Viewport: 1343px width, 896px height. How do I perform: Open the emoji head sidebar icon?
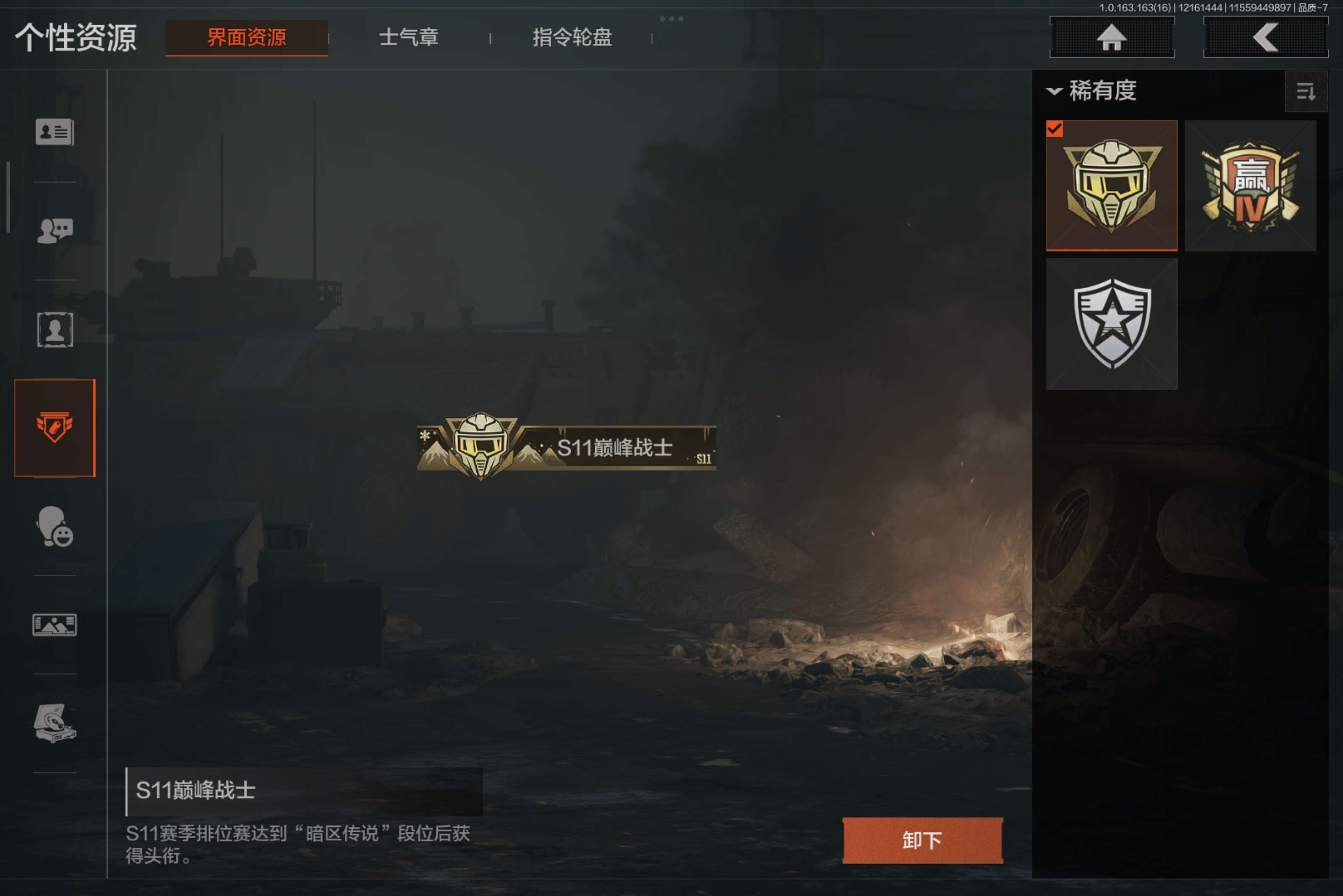[55, 526]
